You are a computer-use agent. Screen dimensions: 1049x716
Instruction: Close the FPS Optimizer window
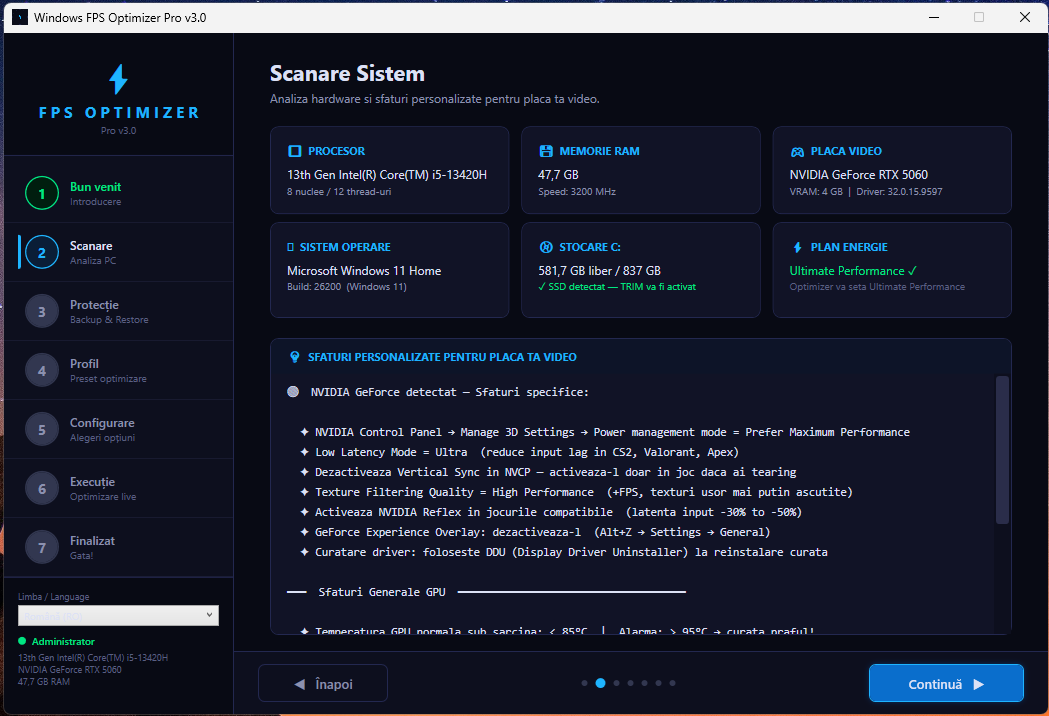tap(1024, 17)
